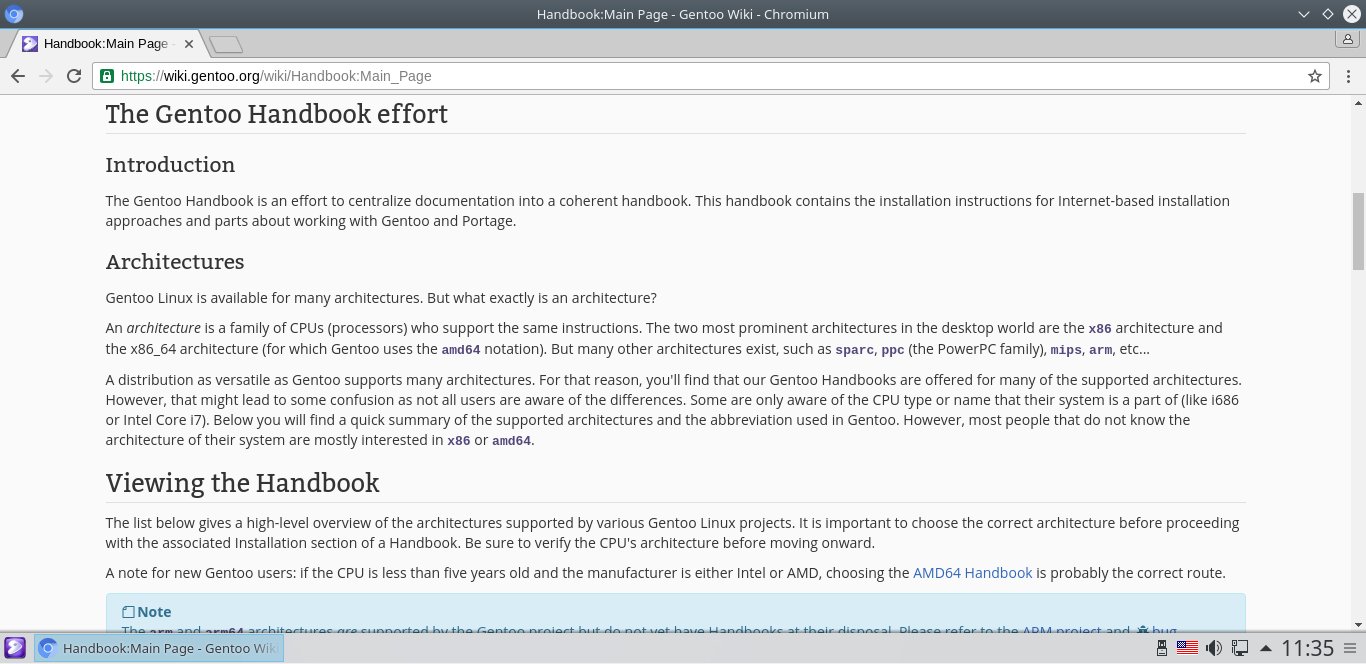Open the application launcher in the taskbar
The height and width of the screenshot is (664, 1366).
tap(15, 648)
